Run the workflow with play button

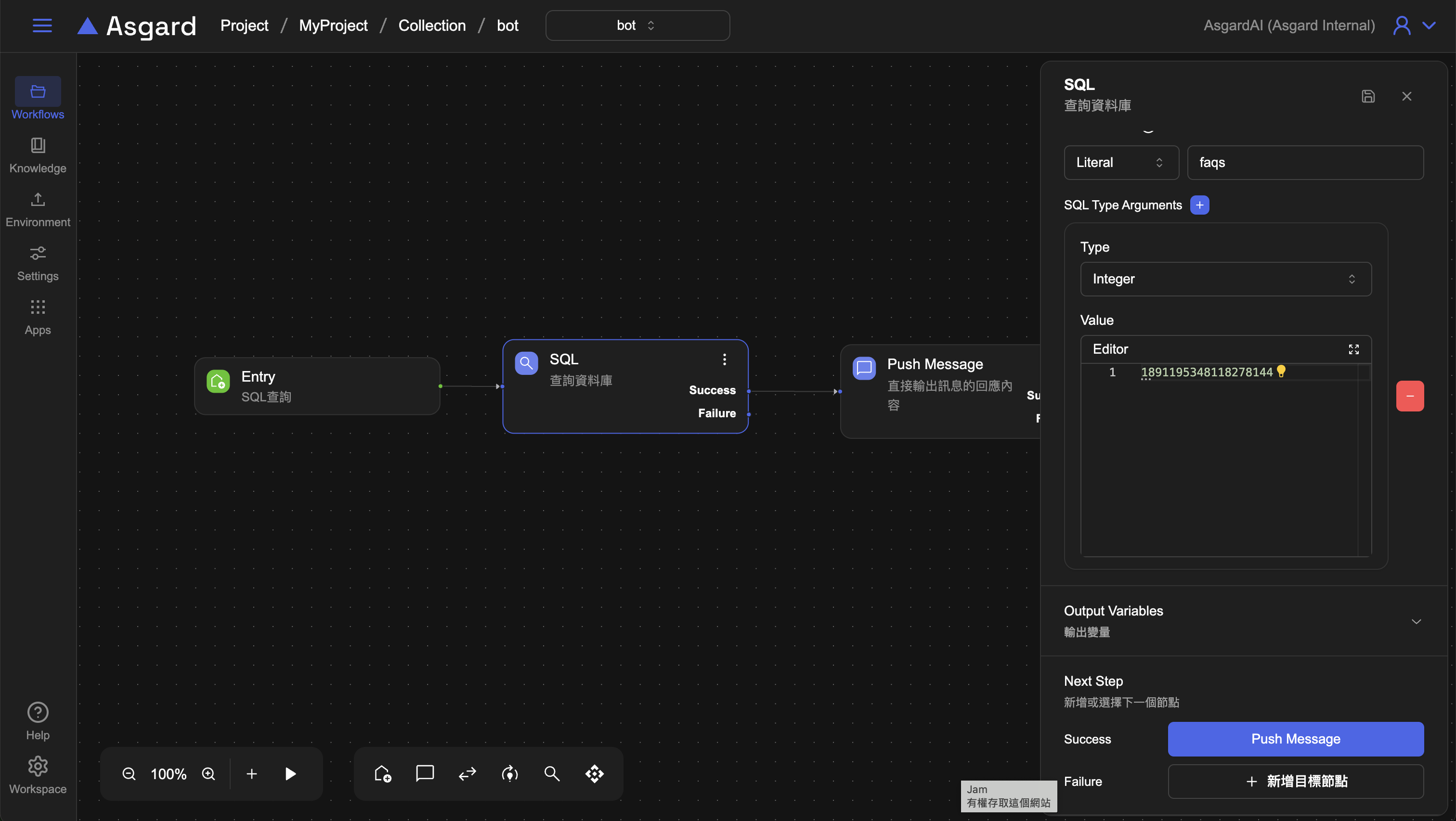click(x=290, y=773)
